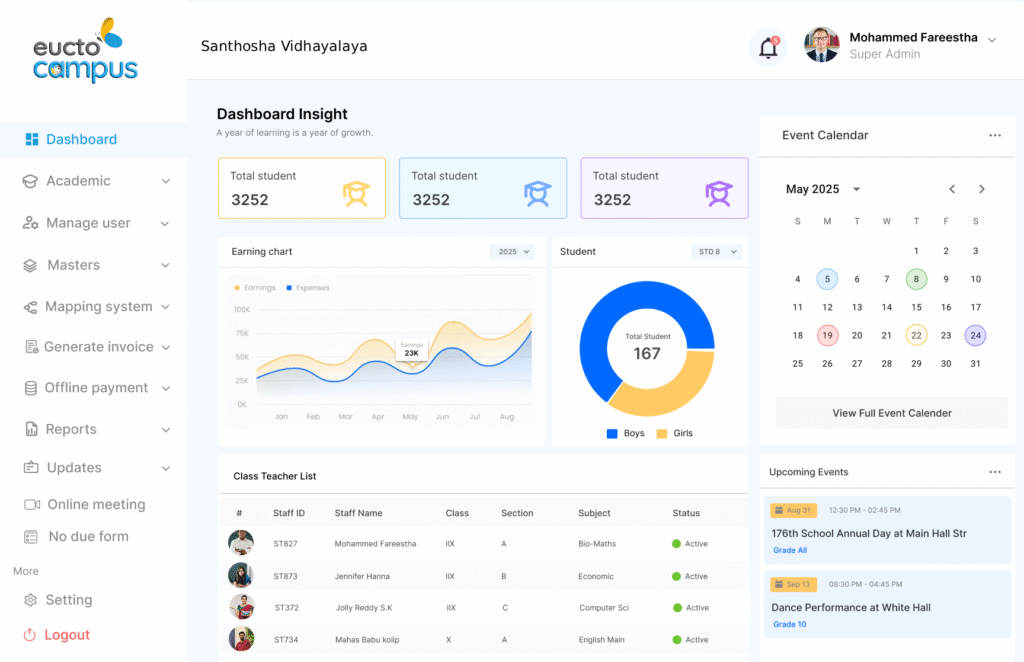Screen dimensions: 1024x662
Task: Click Mohammed Fareestha's profile avatar in header
Action: coord(821,45)
